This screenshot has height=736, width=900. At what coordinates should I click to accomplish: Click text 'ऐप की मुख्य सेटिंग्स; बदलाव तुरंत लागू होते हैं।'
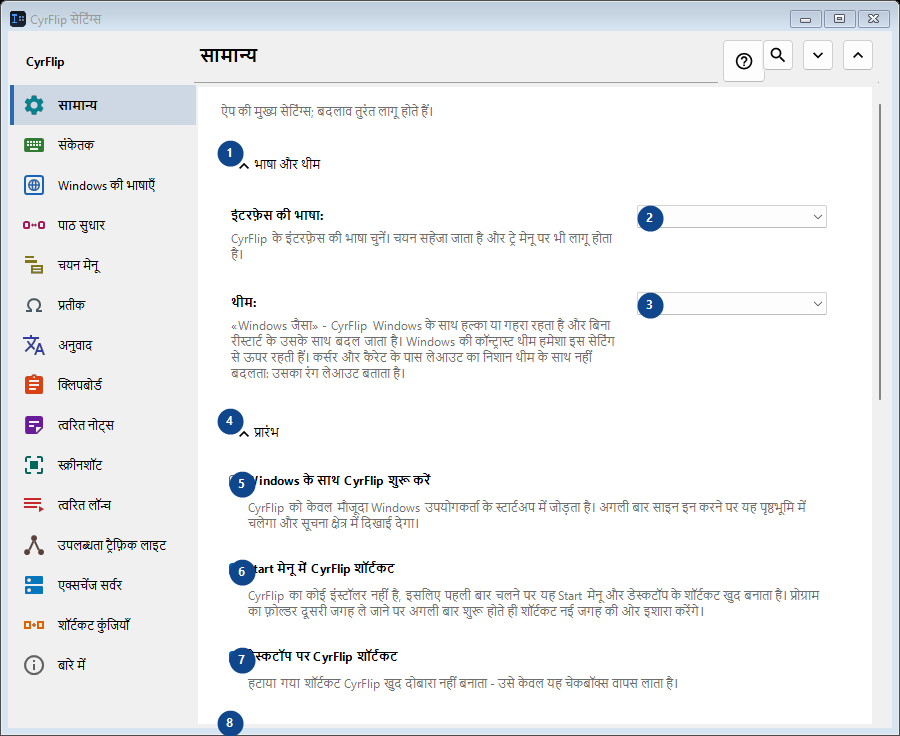(327, 111)
